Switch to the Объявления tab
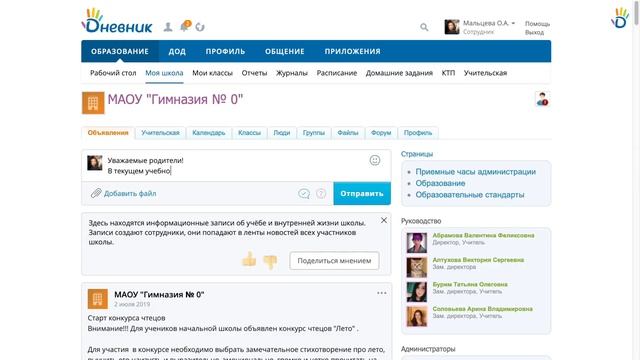640x360 pixels. click(108, 133)
